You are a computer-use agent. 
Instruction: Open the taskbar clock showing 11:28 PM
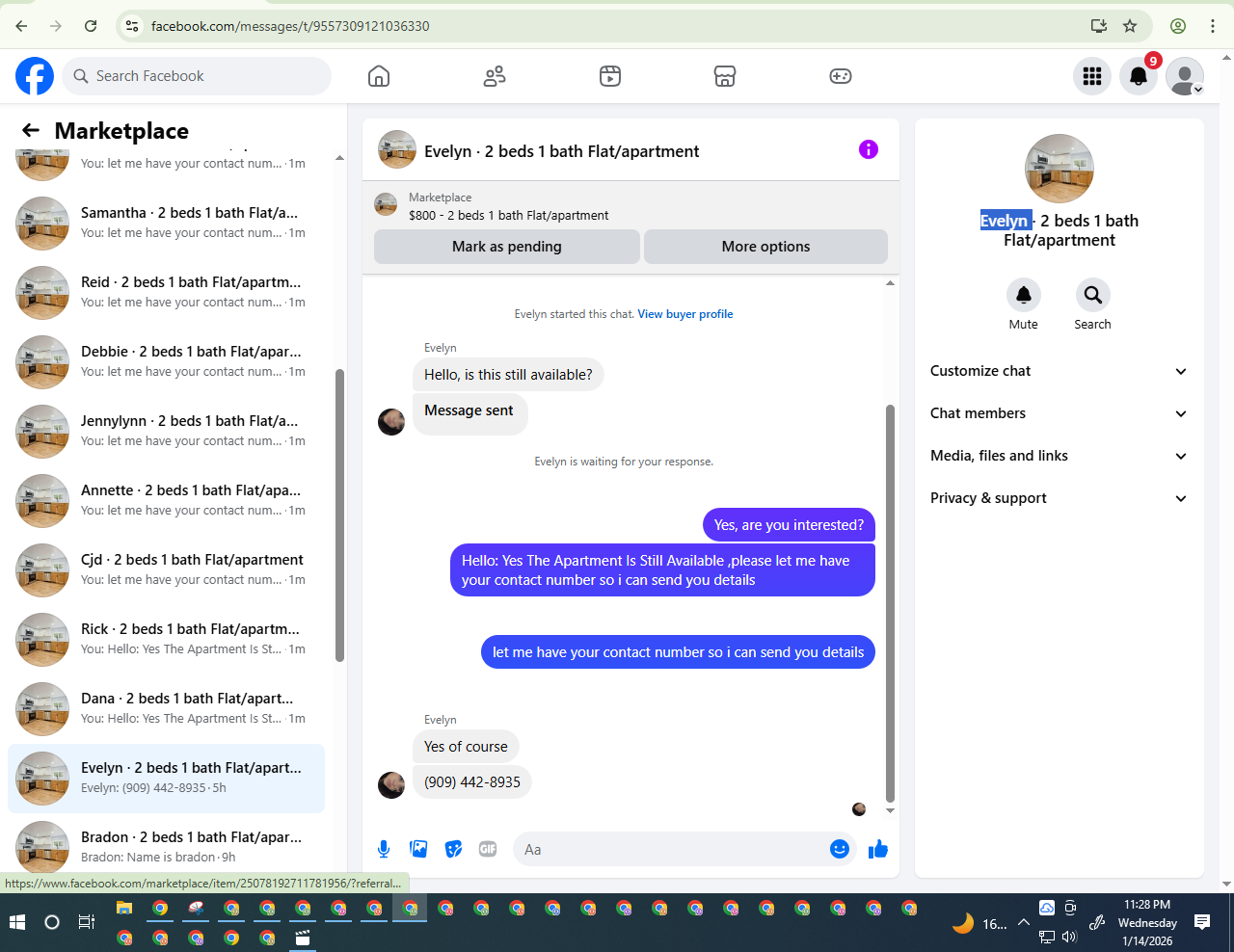(x=1147, y=923)
